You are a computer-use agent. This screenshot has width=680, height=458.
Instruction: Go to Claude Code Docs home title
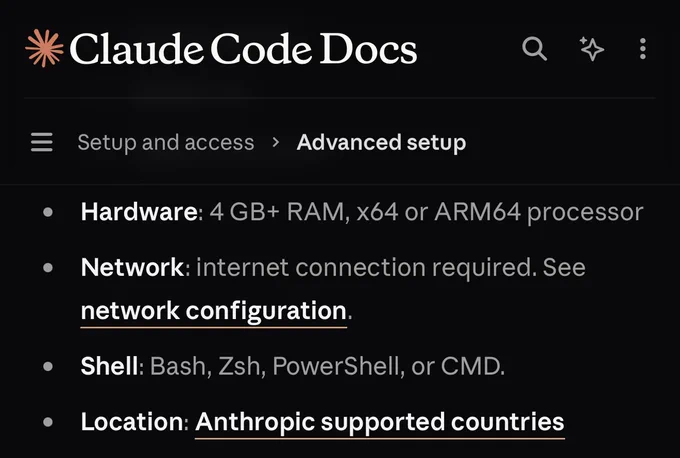(x=243, y=49)
